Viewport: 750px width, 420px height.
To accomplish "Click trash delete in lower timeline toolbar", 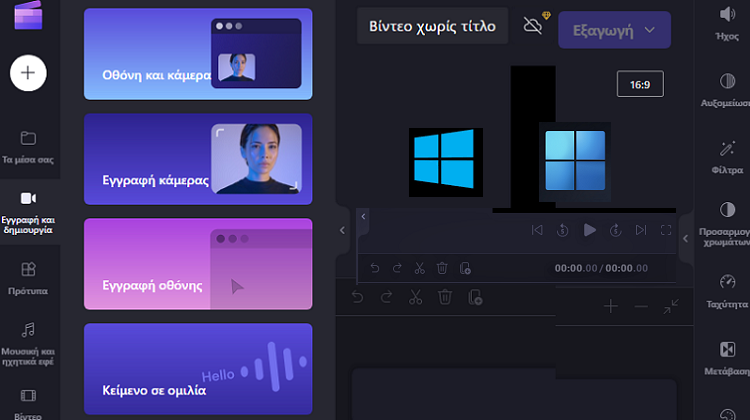I will [445, 297].
